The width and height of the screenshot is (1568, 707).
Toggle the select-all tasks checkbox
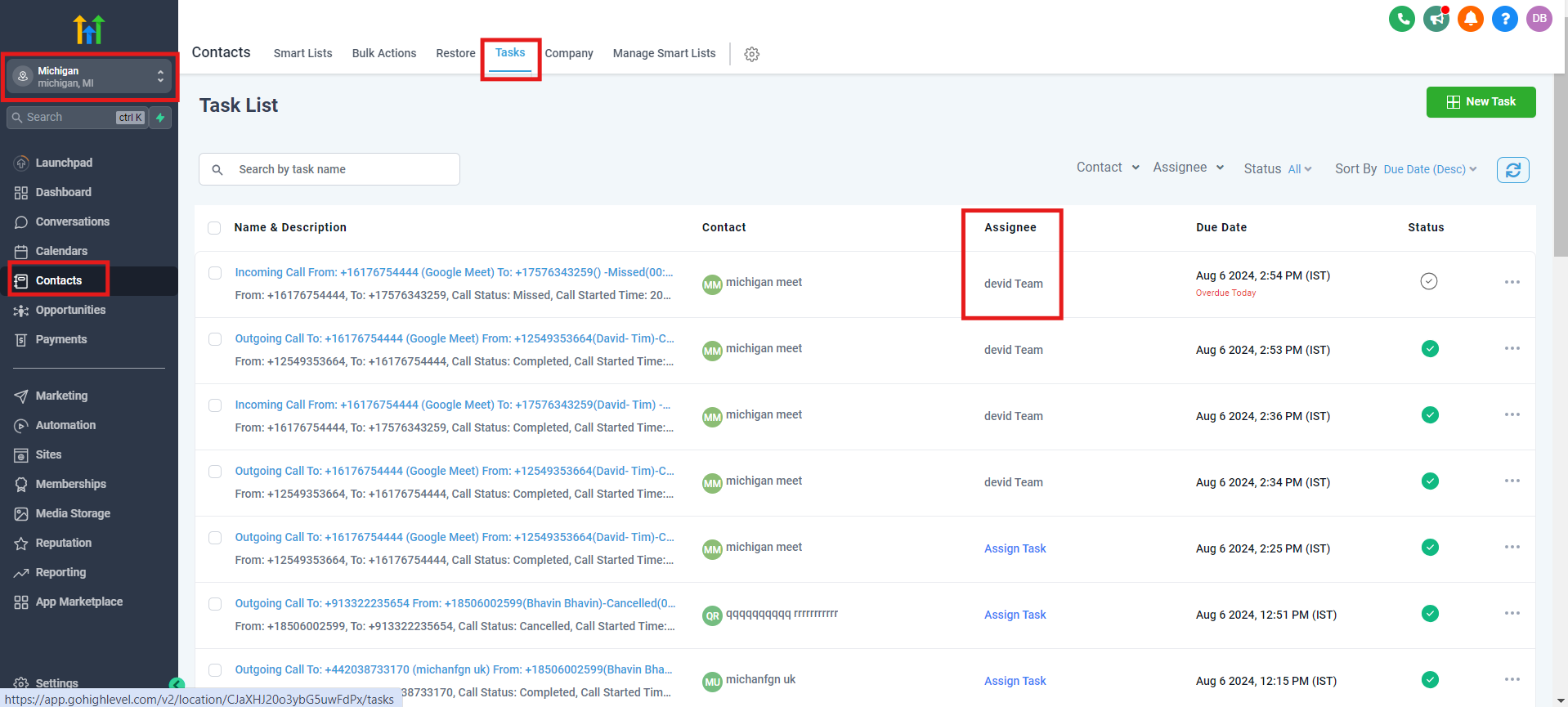tap(214, 228)
